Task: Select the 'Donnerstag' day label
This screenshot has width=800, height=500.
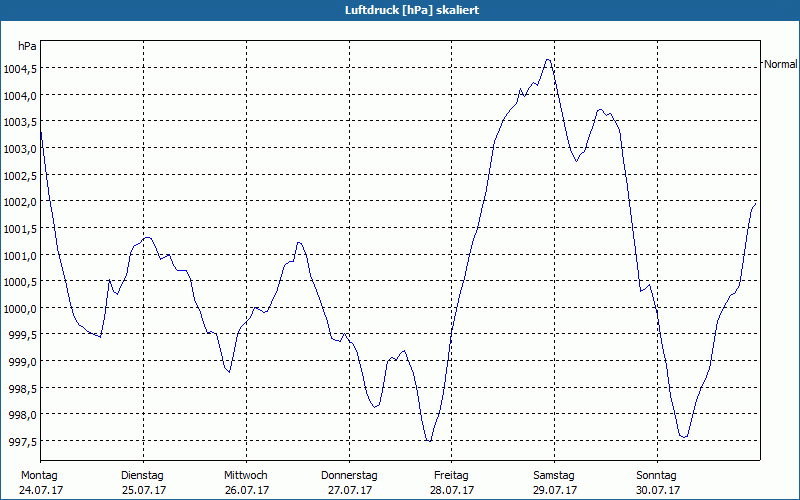Action: (349, 476)
